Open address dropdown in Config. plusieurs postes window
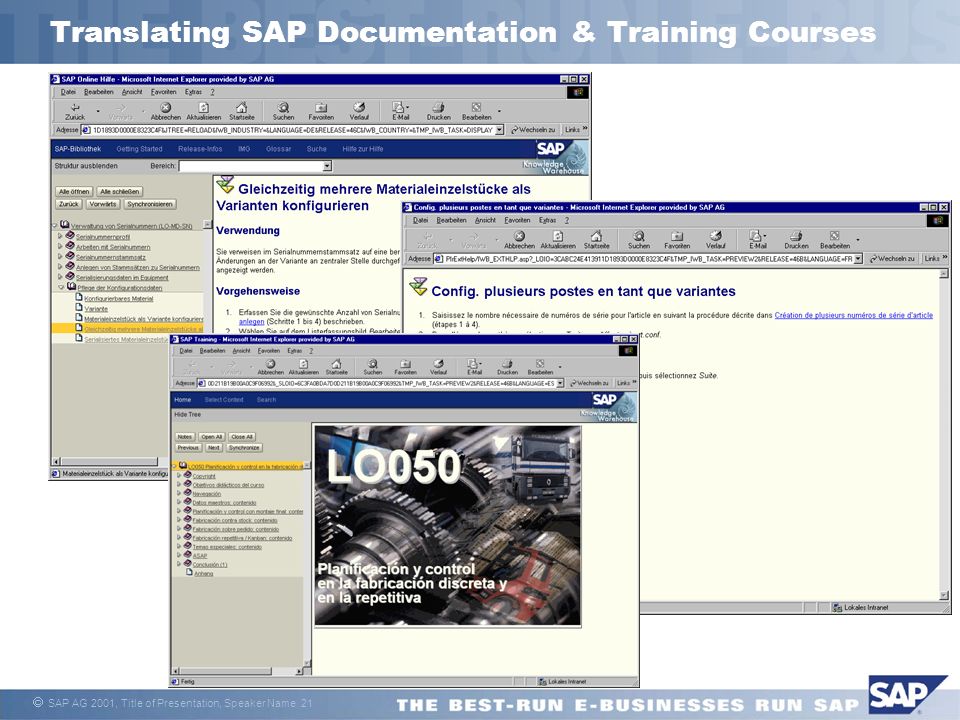This screenshot has width=960, height=720. pyautogui.click(x=858, y=259)
